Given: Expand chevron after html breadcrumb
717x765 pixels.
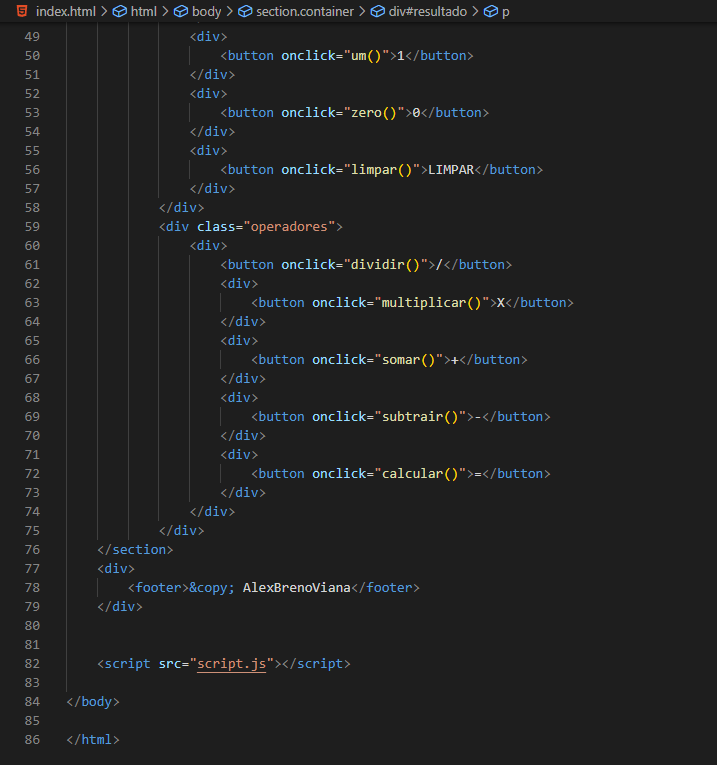Looking at the screenshot, I should pyautogui.click(x=165, y=11).
